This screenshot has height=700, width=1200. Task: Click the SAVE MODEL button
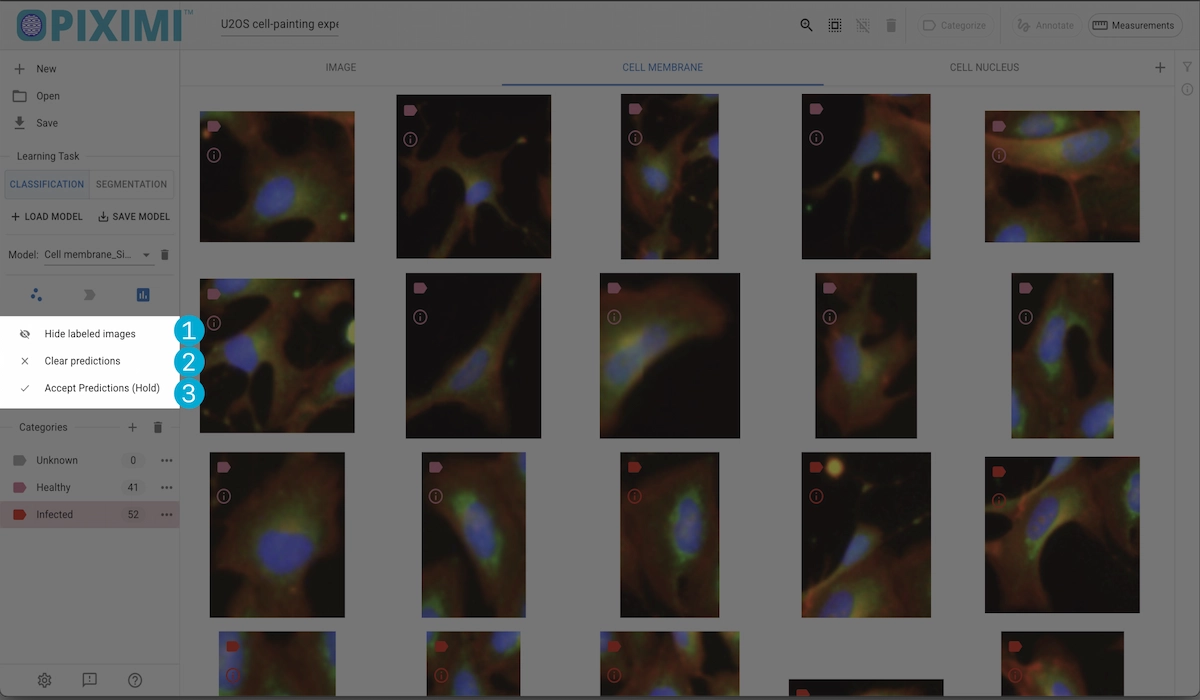coord(134,216)
